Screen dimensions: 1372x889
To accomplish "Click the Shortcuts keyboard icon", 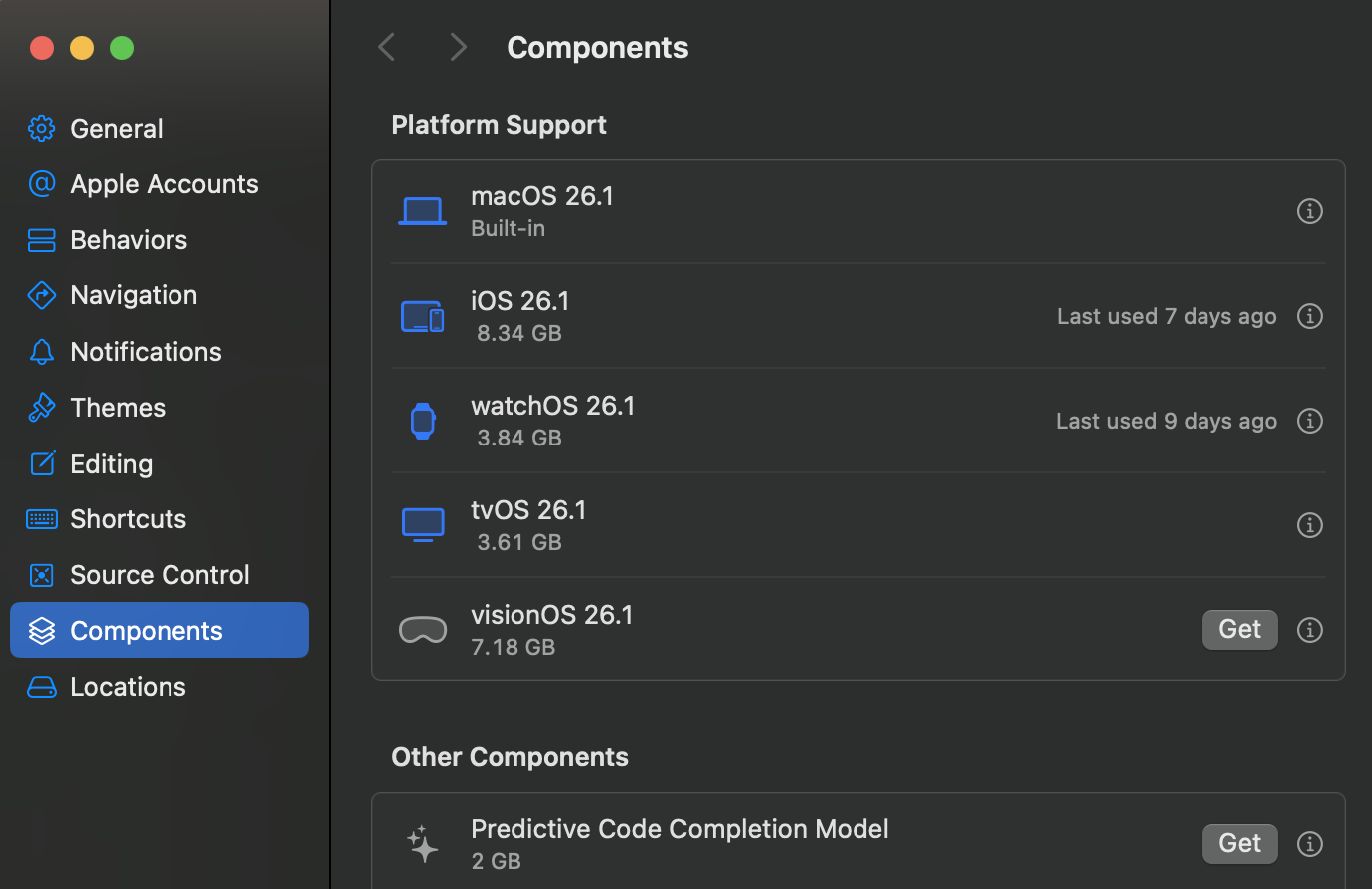I will tap(41, 518).
